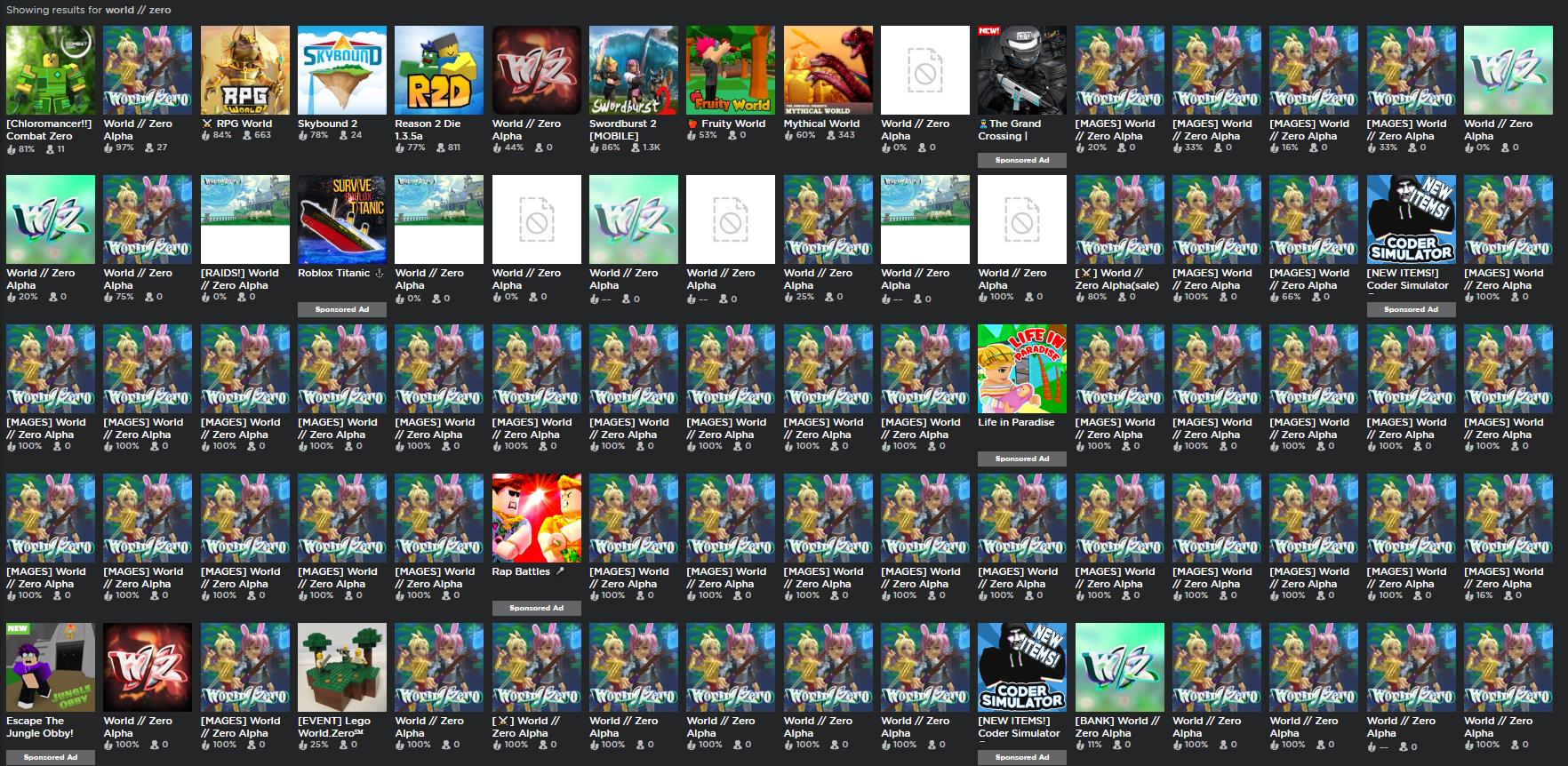The image size is (1568, 766).
Task: Open the '[BANK] World // Zero Alpha' title
Action: 1117,727
